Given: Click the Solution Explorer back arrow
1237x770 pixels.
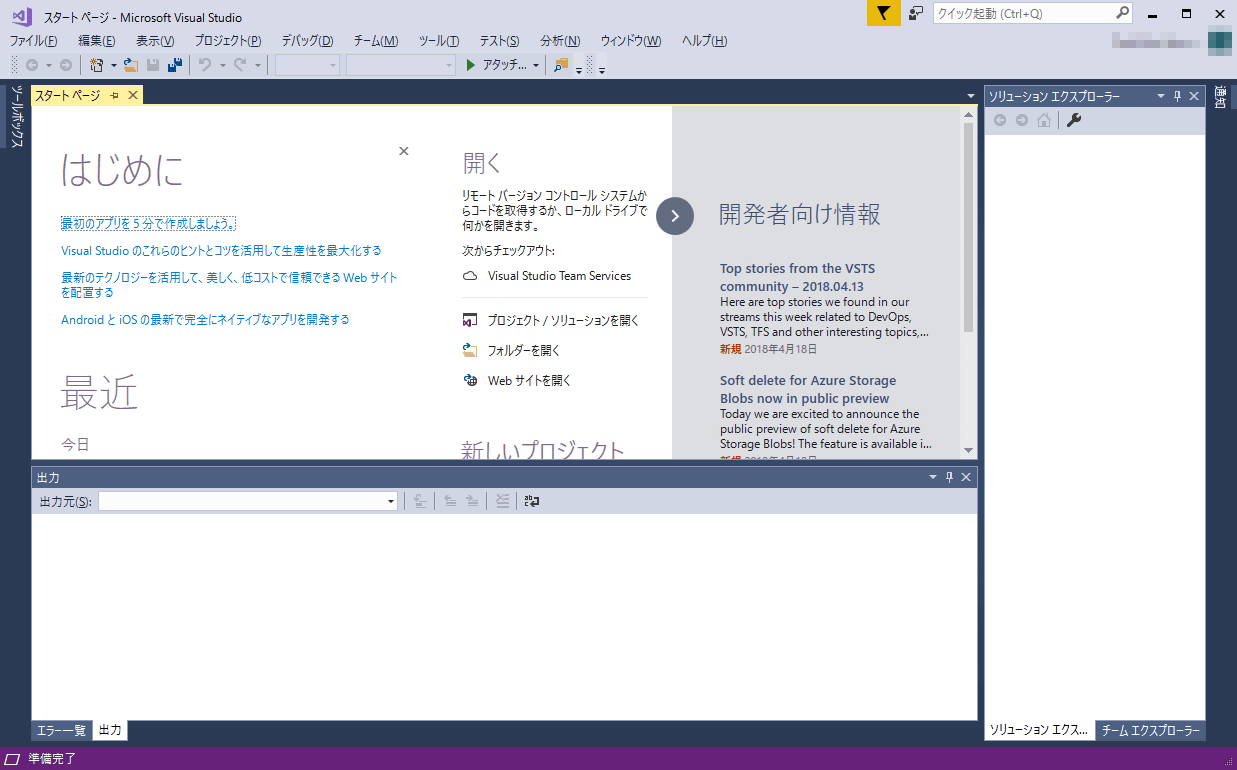Looking at the screenshot, I should click(x=999, y=120).
